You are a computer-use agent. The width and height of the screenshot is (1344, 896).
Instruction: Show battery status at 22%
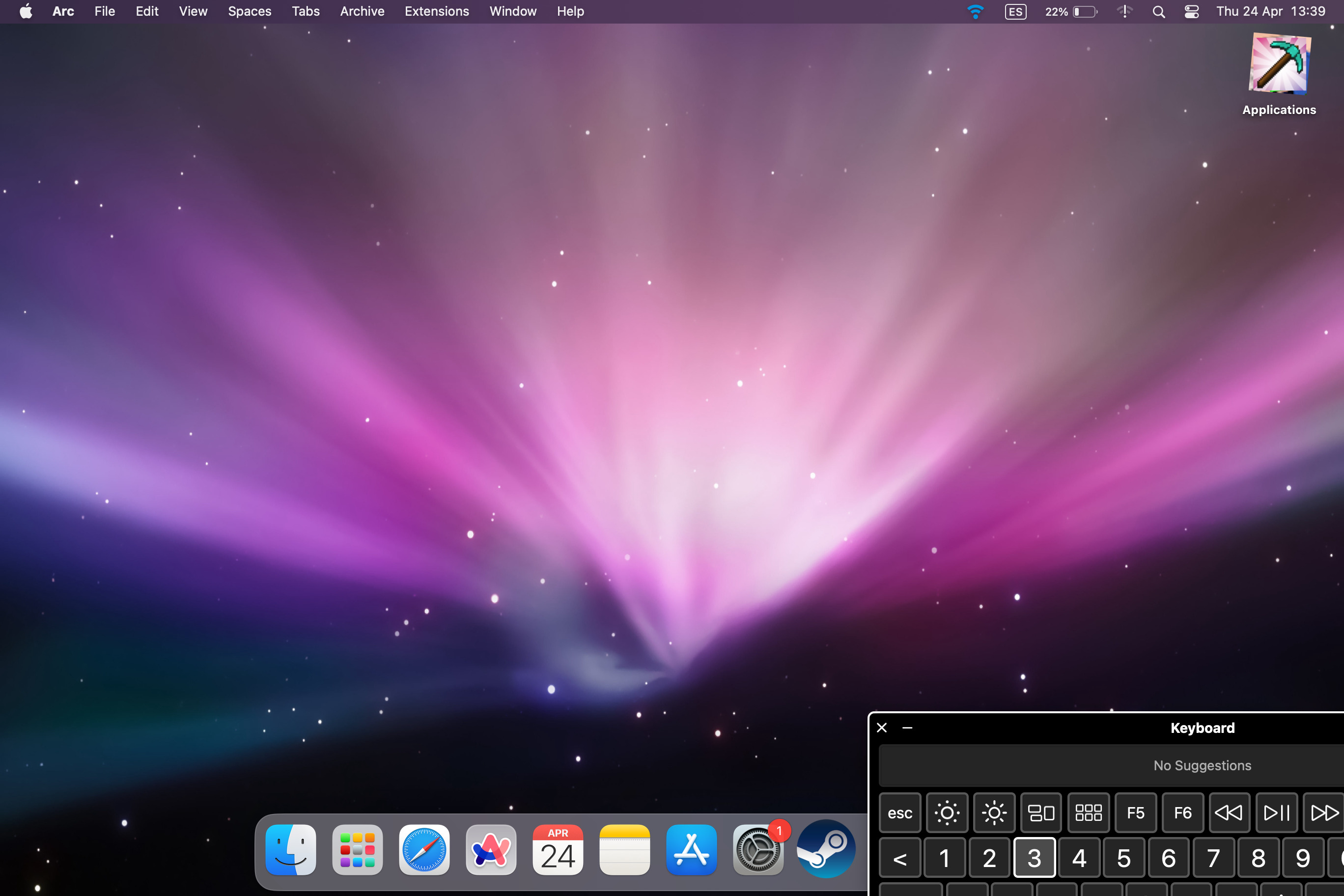pyautogui.click(x=1071, y=11)
